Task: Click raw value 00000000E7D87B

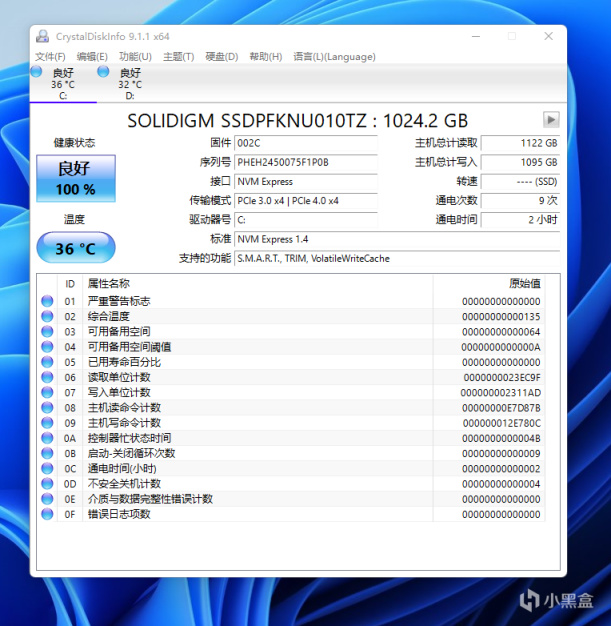Action: (501, 408)
